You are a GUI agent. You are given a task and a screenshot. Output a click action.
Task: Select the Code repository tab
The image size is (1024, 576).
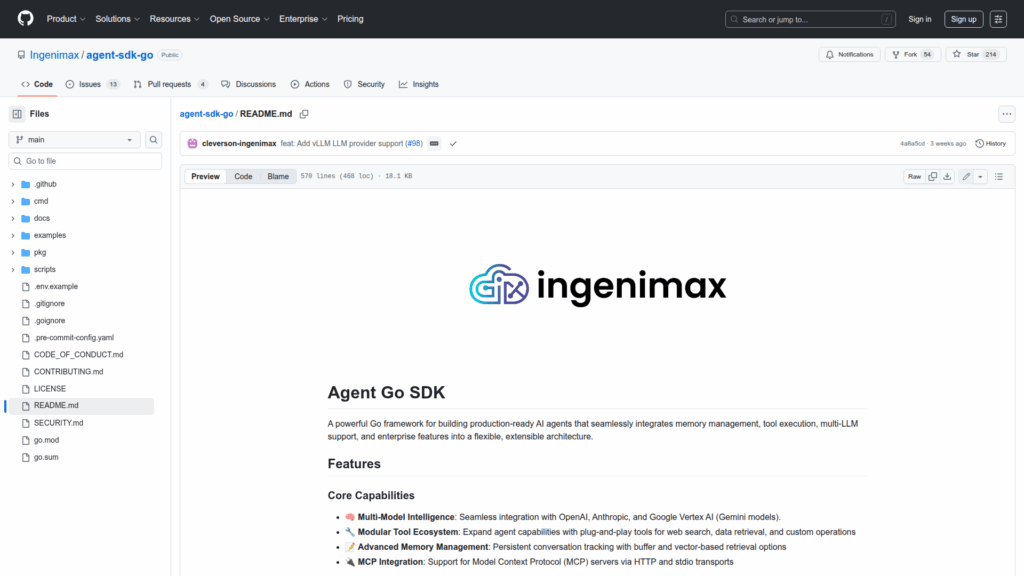[37, 84]
